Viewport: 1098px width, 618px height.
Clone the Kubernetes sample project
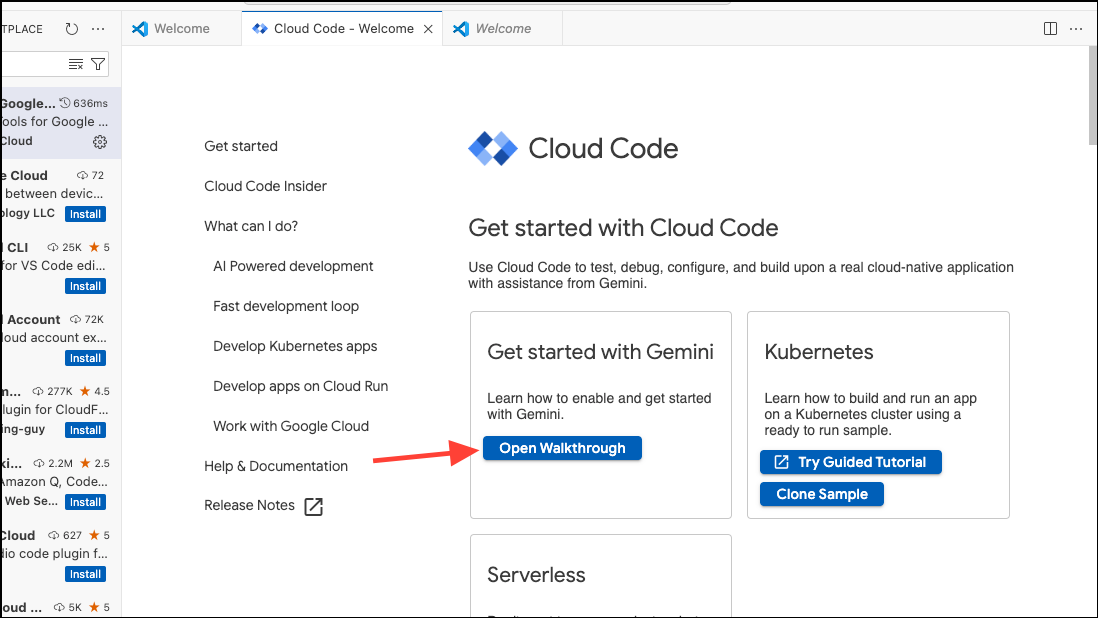click(821, 493)
